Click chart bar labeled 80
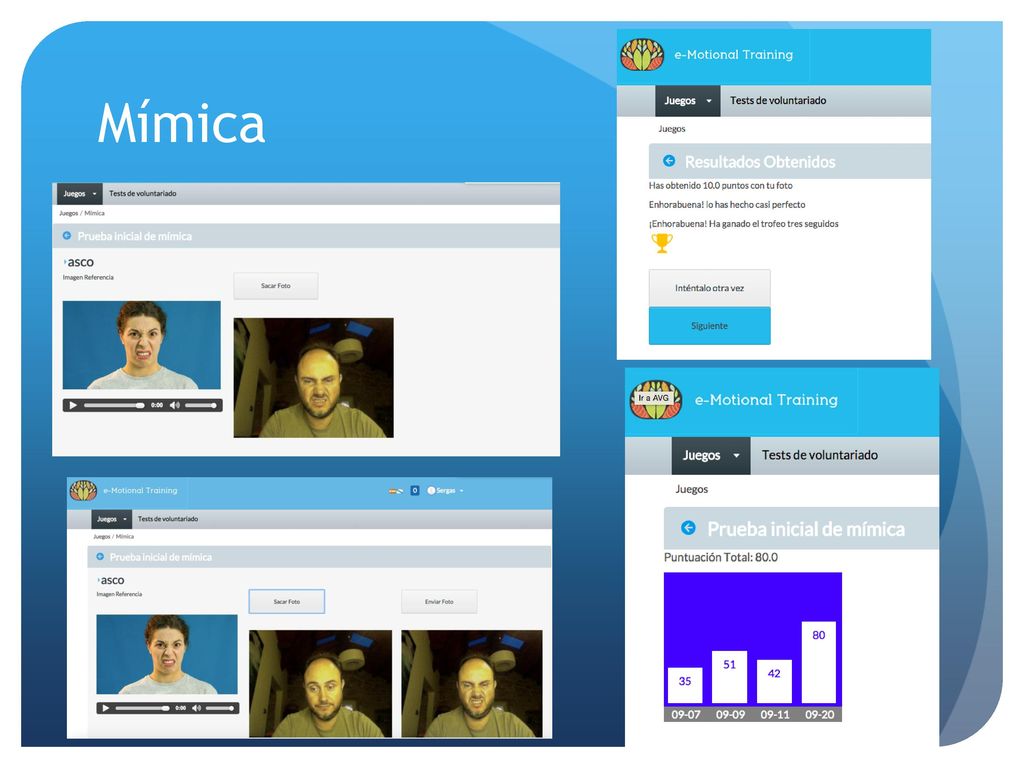Screen dimensions: 1024x768 (x=819, y=662)
